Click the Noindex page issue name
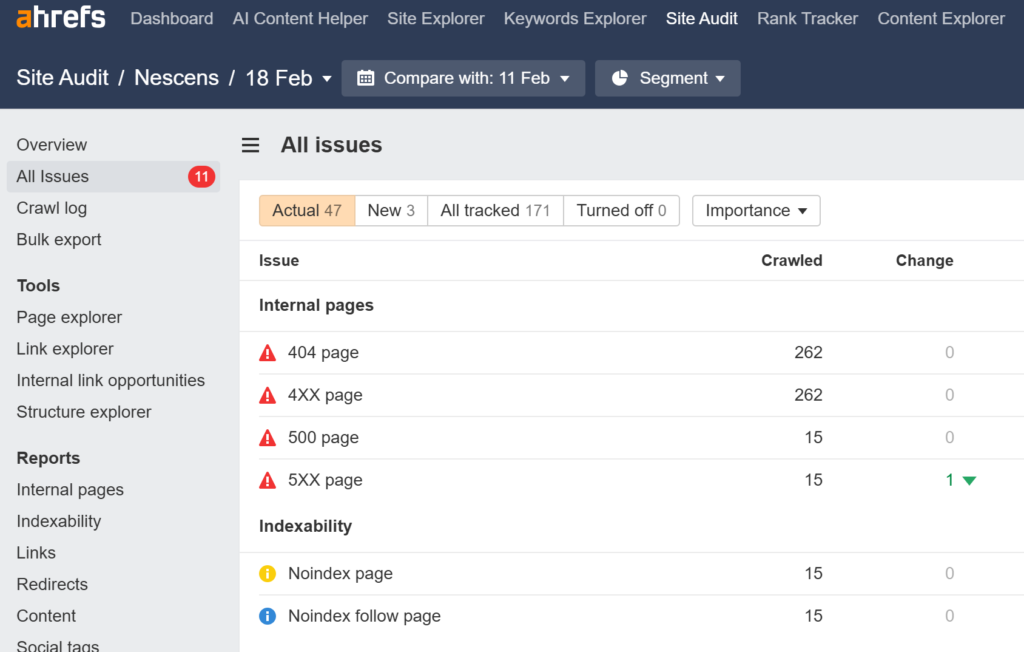The height and width of the screenshot is (652, 1024). tap(340, 574)
